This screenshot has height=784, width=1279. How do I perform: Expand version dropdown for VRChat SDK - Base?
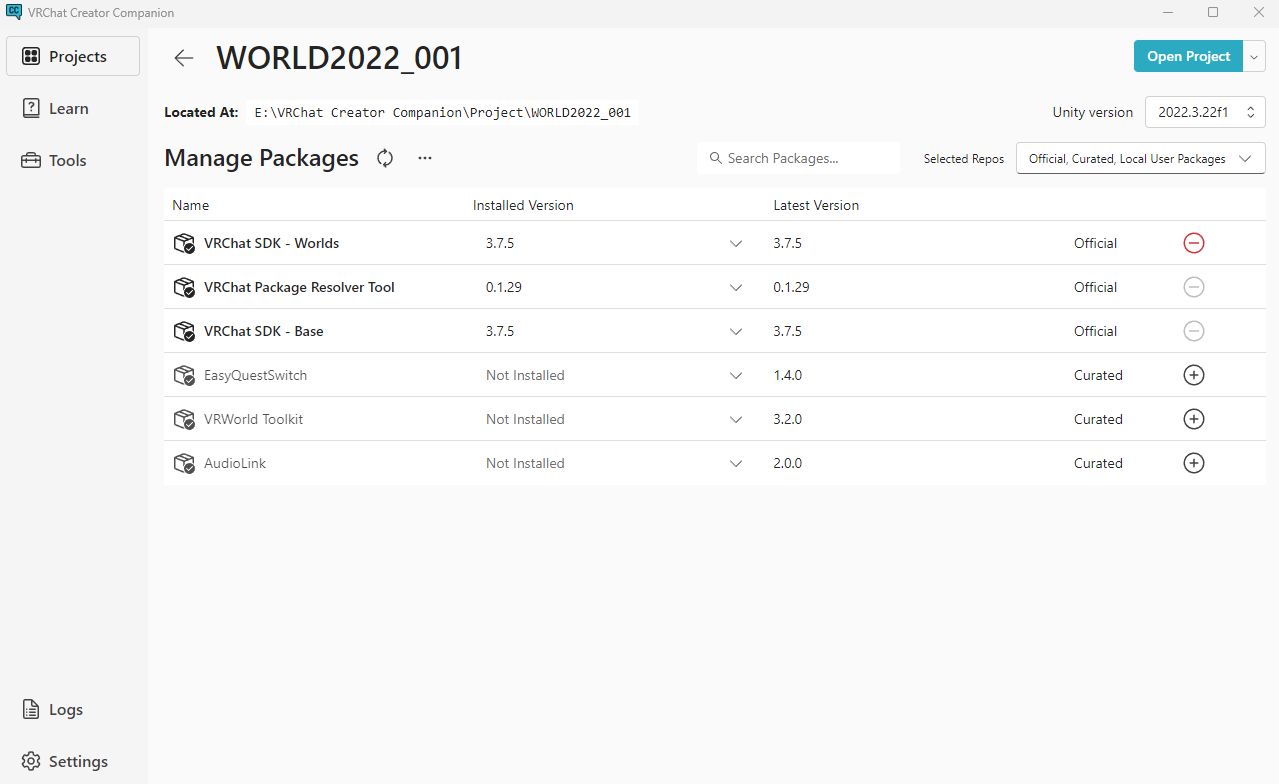pos(736,331)
